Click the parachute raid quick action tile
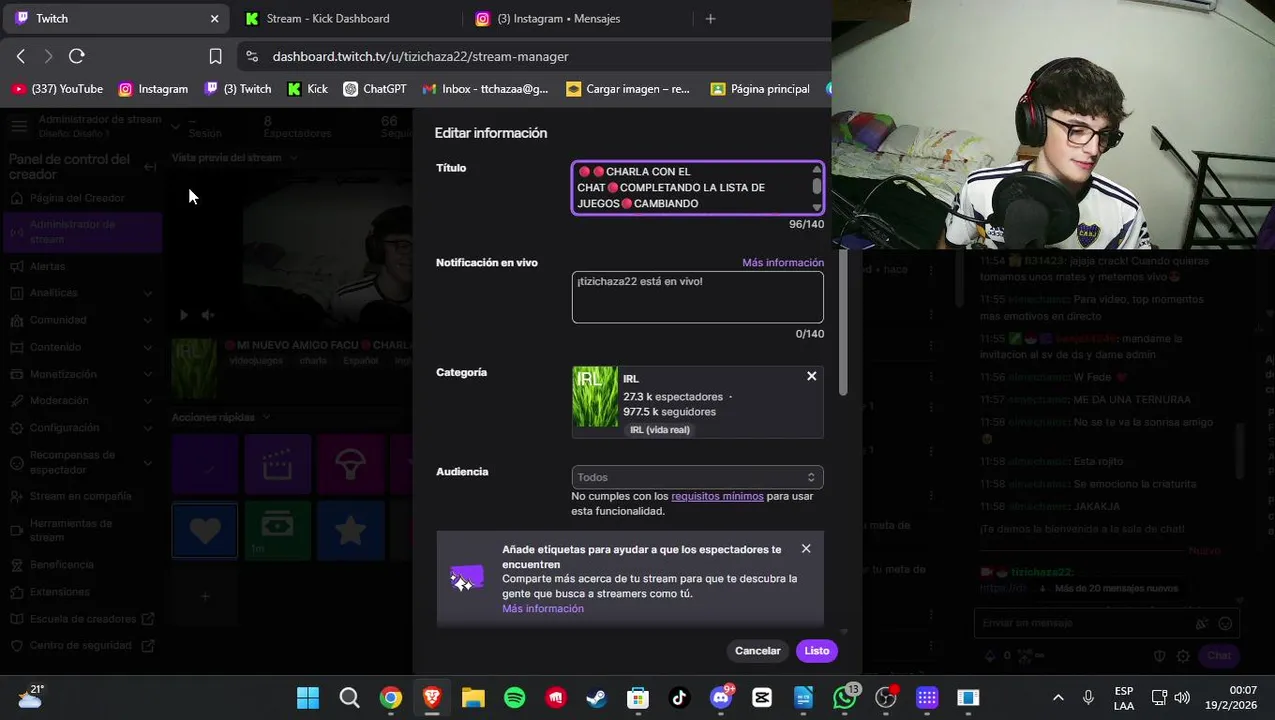This screenshot has width=1275, height=720. (350, 465)
